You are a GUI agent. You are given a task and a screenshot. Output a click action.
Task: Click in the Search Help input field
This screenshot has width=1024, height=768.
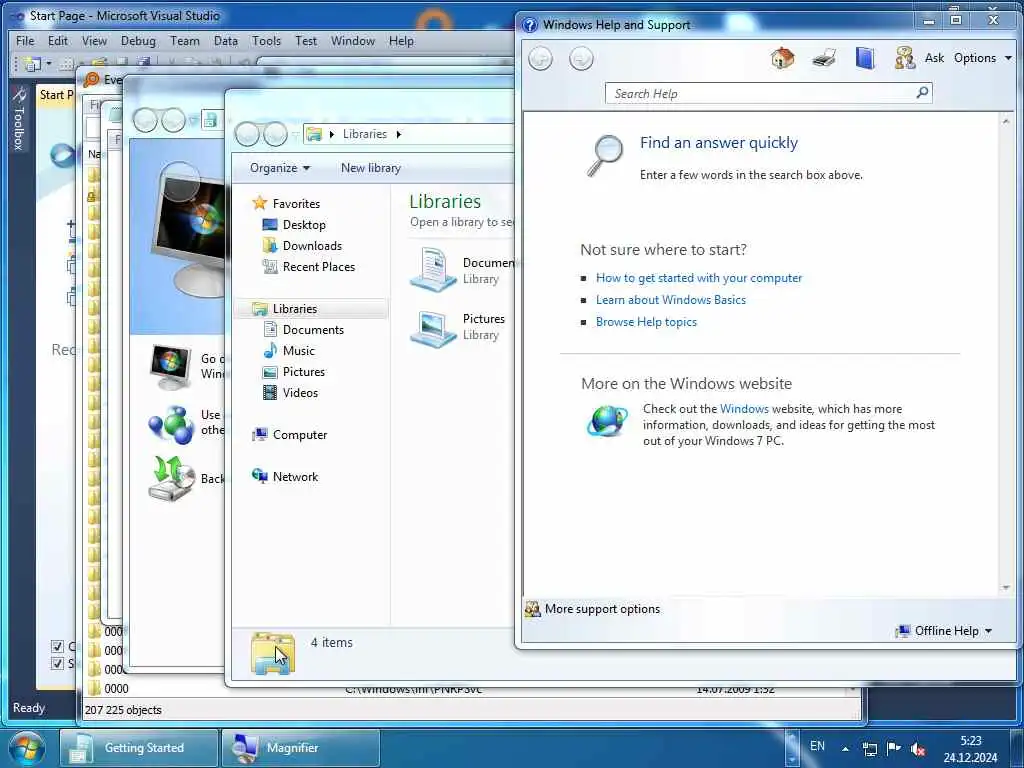[761, 93]
